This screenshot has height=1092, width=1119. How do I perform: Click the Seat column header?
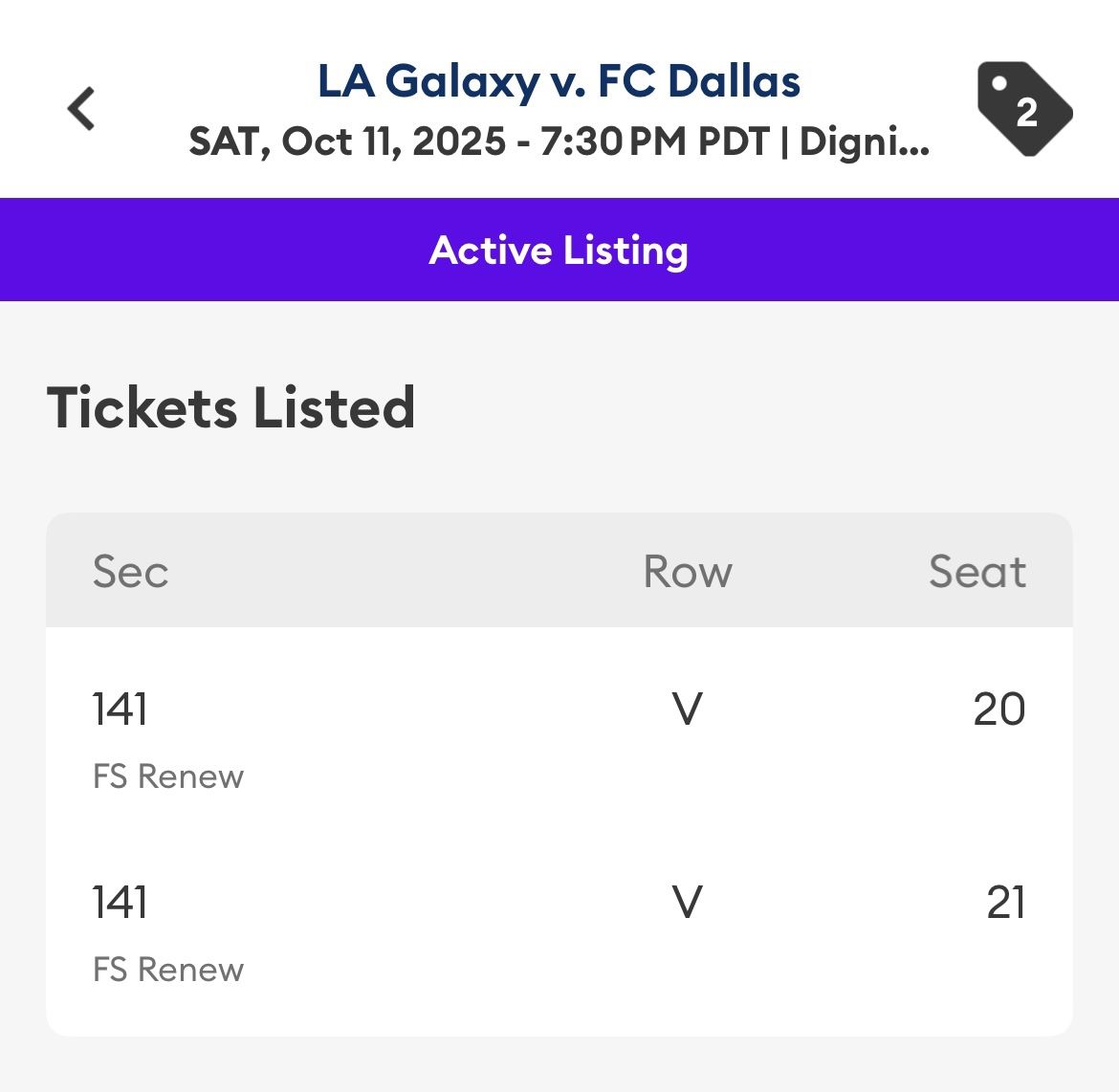click(976, 572)
